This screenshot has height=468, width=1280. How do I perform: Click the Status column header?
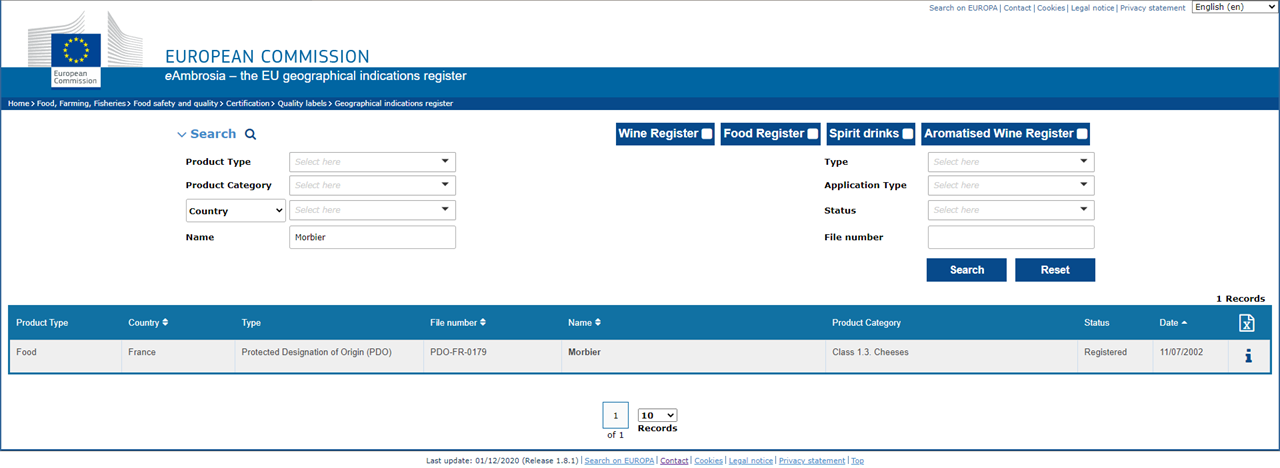[1097, 323]
